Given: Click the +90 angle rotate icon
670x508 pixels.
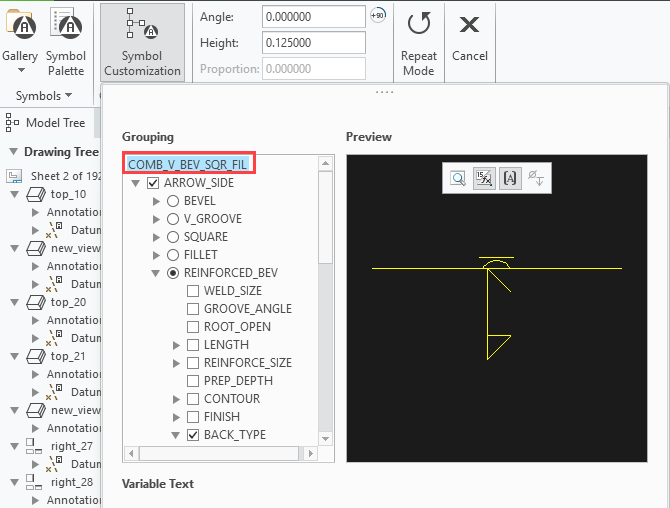Looking at the screenshot, I should pos(377,15).
